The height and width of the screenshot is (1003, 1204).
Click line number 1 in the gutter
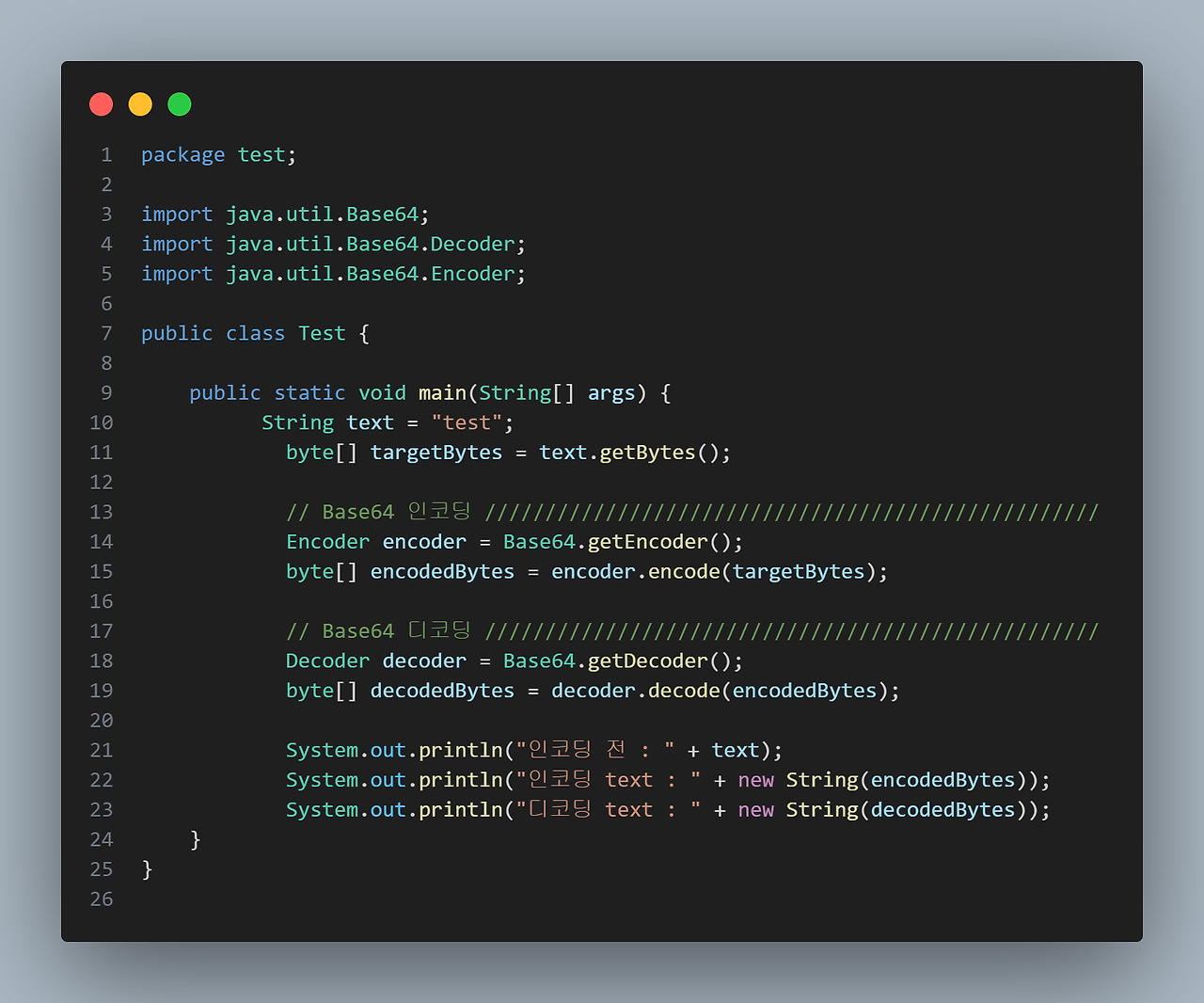(105, 153)
